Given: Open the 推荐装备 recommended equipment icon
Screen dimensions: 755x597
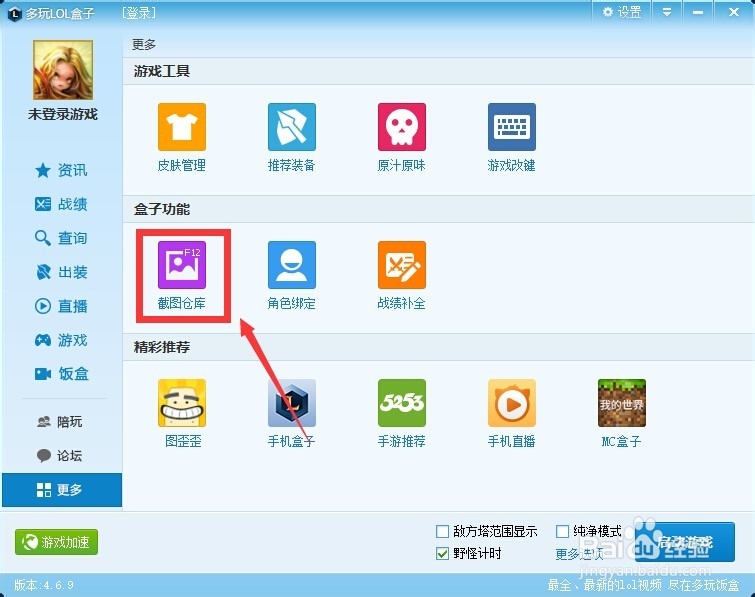Looking at the screenshot, I should (292, 127).
